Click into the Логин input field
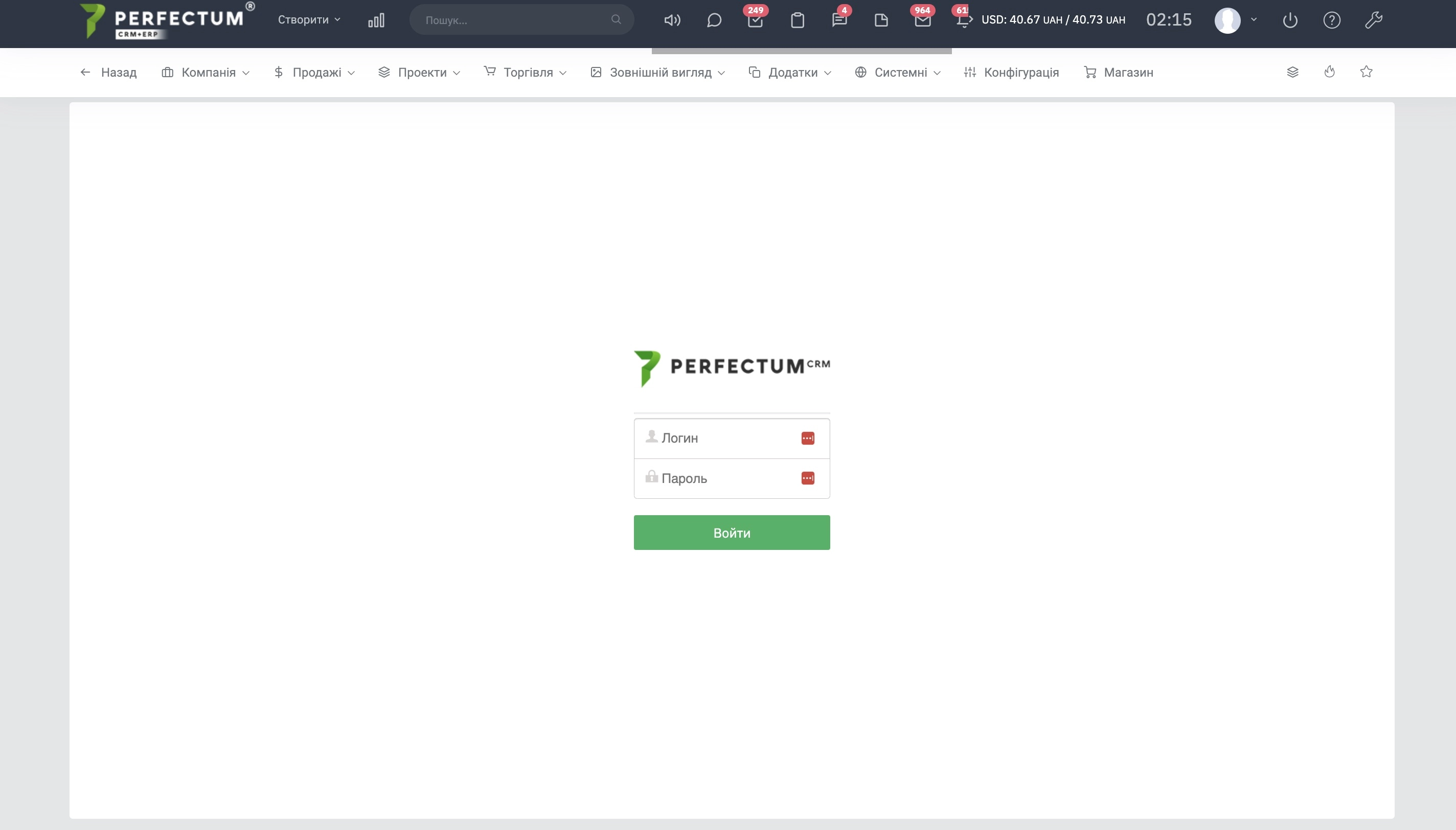 tap(732, 439)
